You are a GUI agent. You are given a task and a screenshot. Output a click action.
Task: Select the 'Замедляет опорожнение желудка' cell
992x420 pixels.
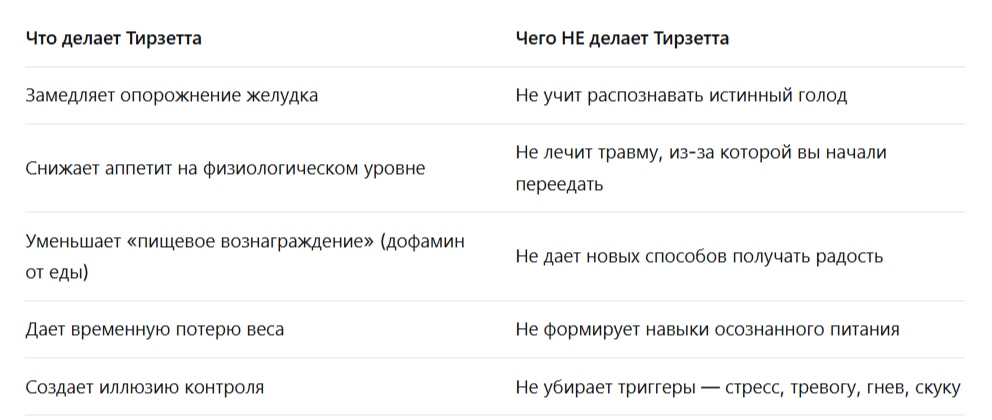coord(172,96)
